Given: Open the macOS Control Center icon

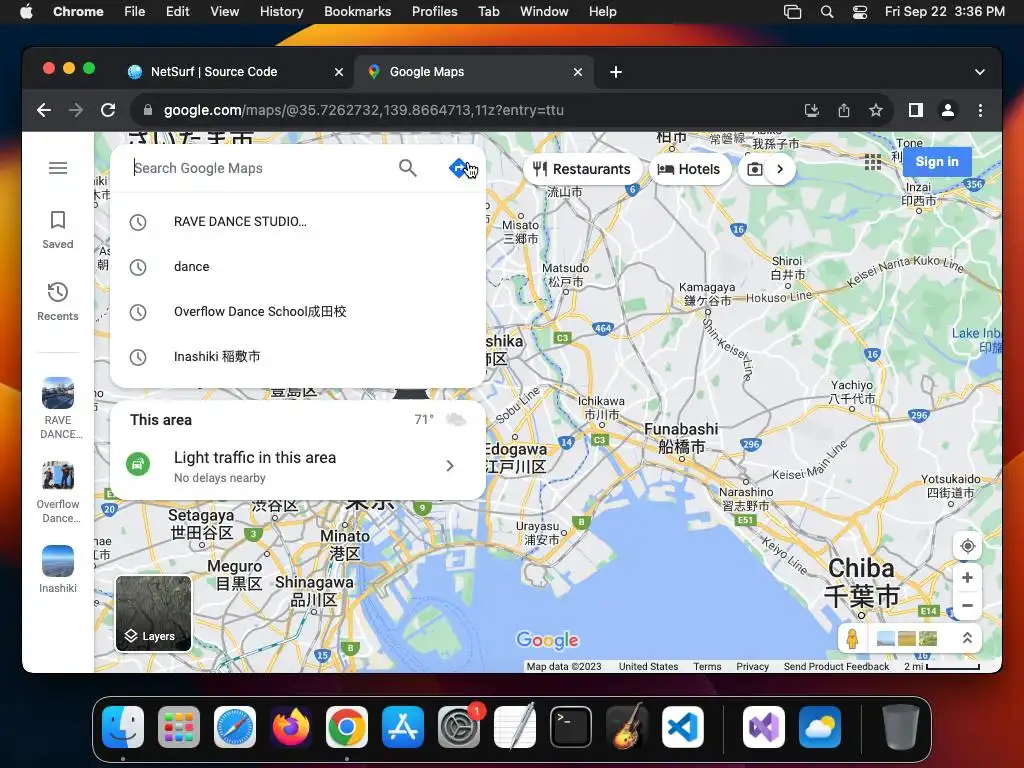Looking at the screenshot, I should click(x=860, y=11).
